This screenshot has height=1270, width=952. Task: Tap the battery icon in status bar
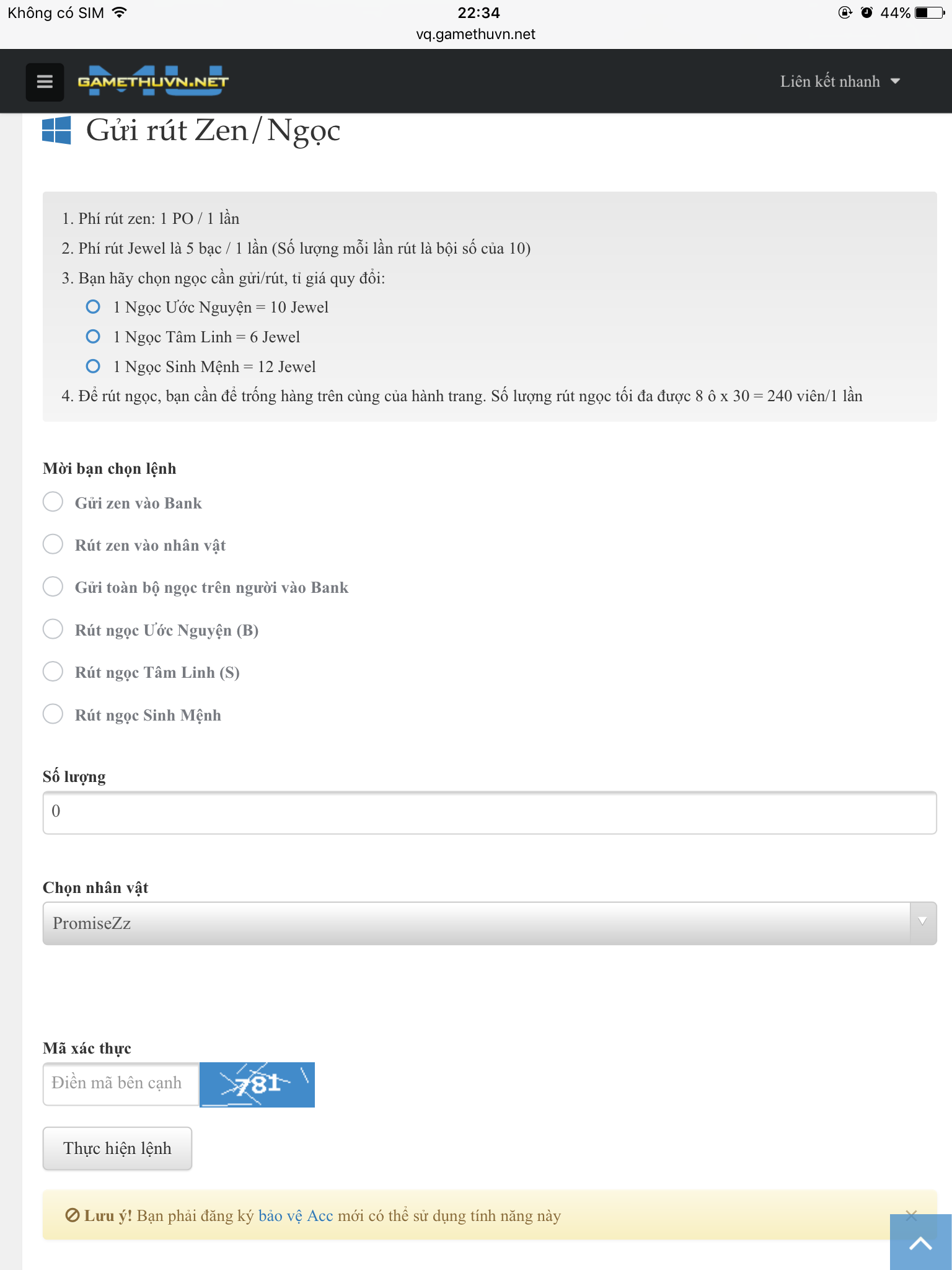point(928,12)
